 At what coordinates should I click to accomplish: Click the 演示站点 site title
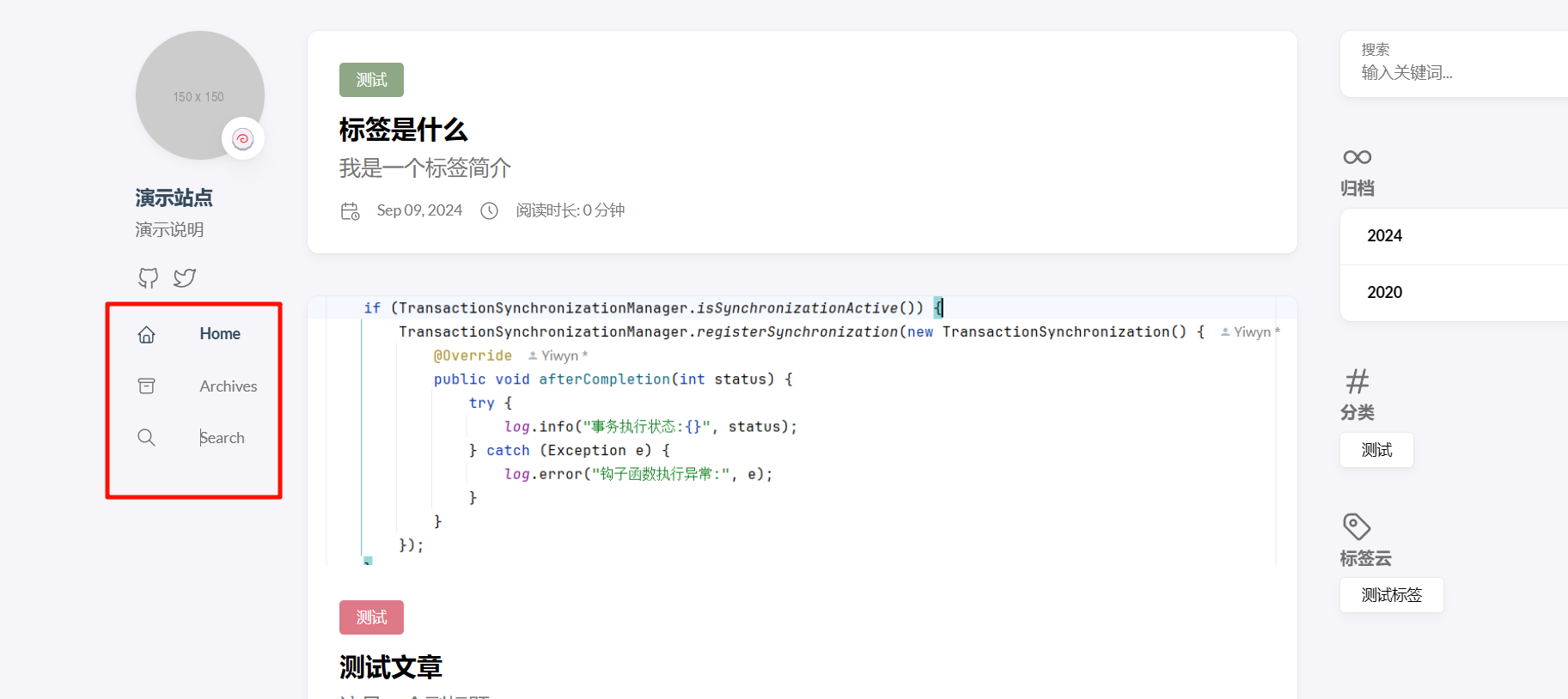click(x=174, y=198)
